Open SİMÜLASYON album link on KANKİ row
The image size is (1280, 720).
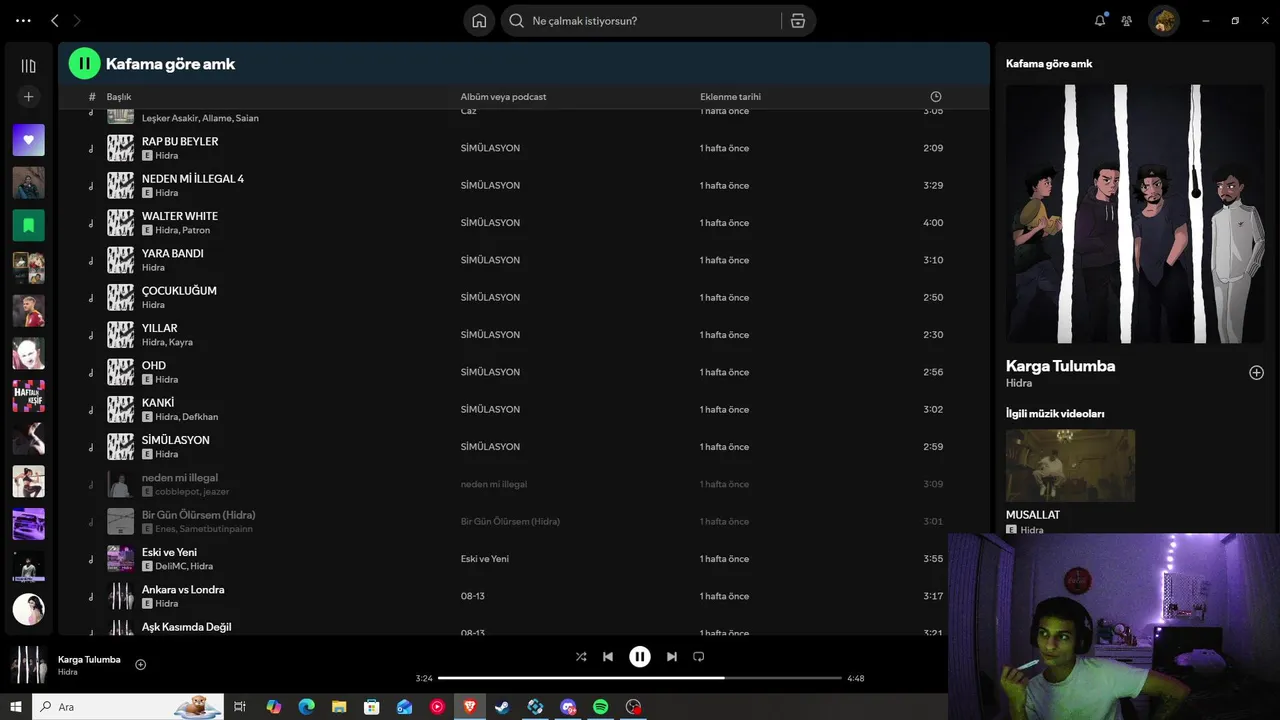pyautogui.click(x=490, y=409)
